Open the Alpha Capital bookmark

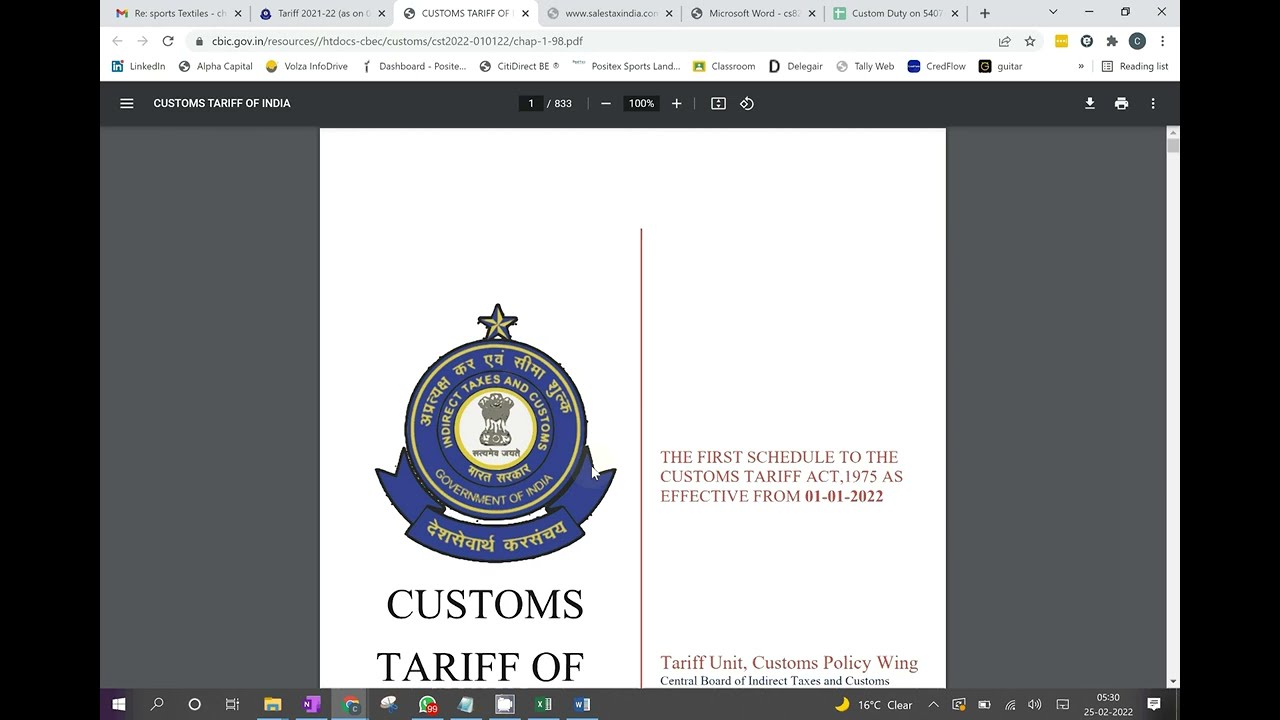[215, 66]
